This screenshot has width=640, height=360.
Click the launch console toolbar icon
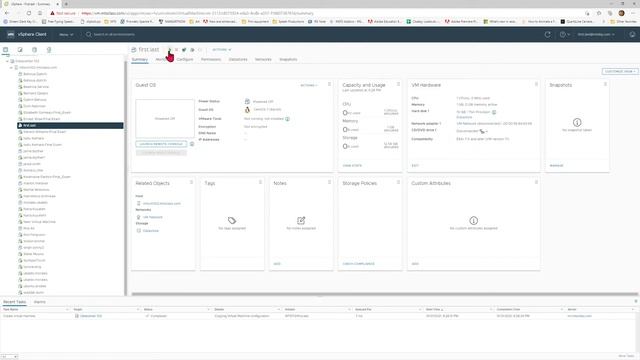pyautogui.click(x=184, y=50)
